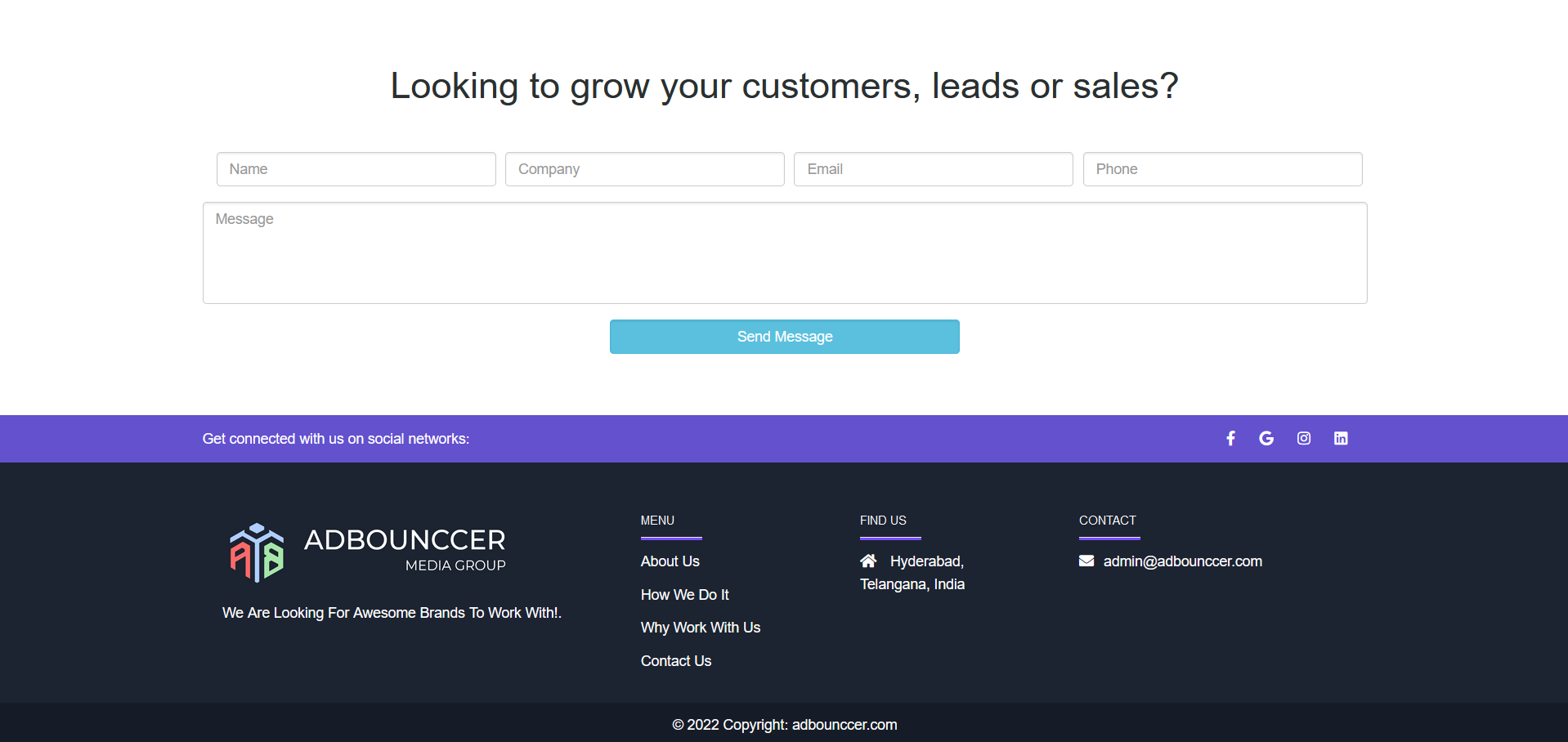Image resolution: width=1568 pixels, height=742 pixels.
Task: Click the Send Message button
Action: pyautogui.click(x=784, y=336)
